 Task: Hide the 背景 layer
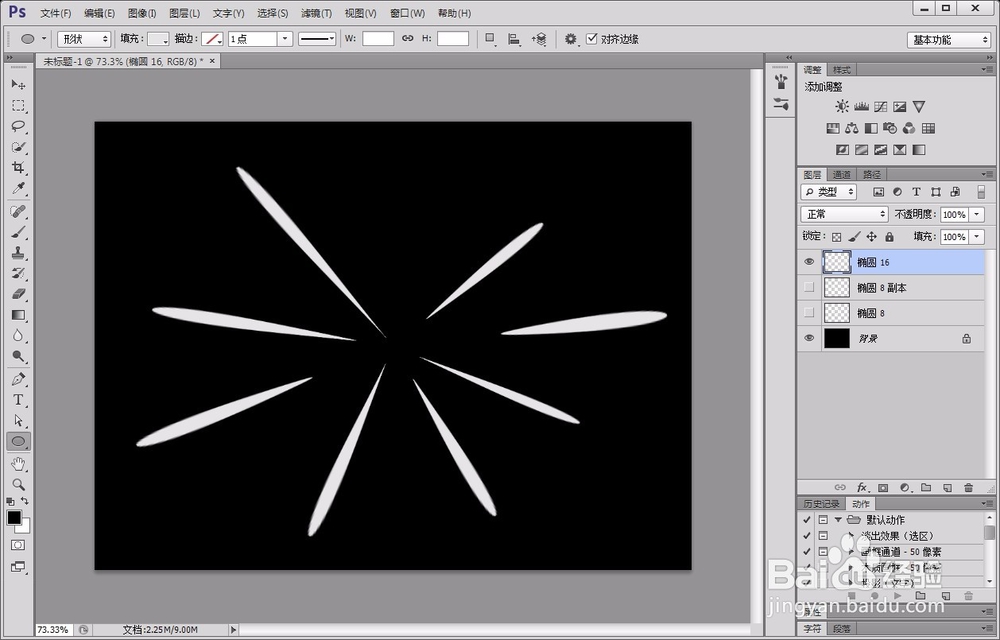(809, 338)
